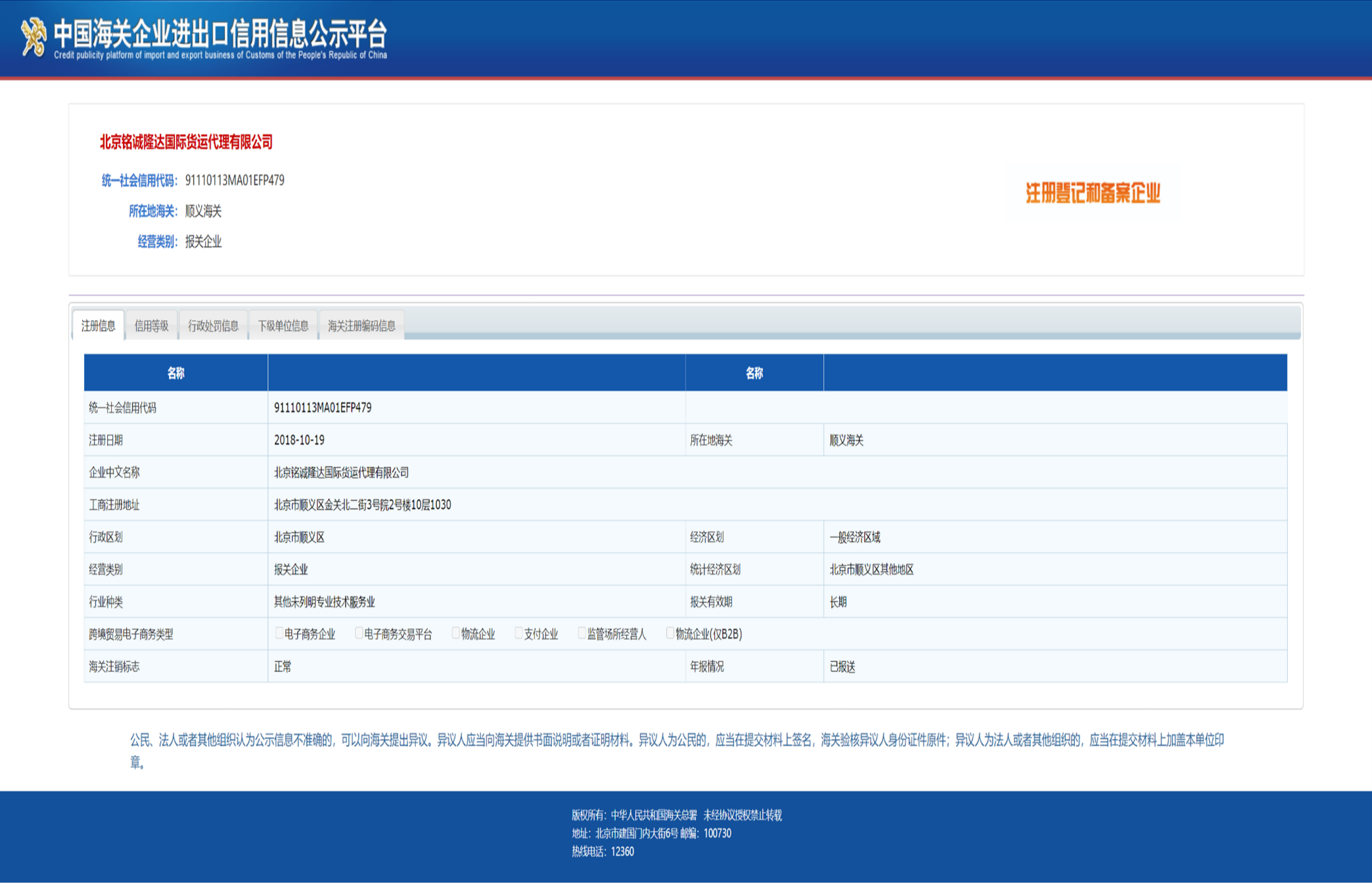Screen dimensions: 1372x883
Task: Click the registered address 北京市顺义区金关北二街 cell
Action: point(777,505)
